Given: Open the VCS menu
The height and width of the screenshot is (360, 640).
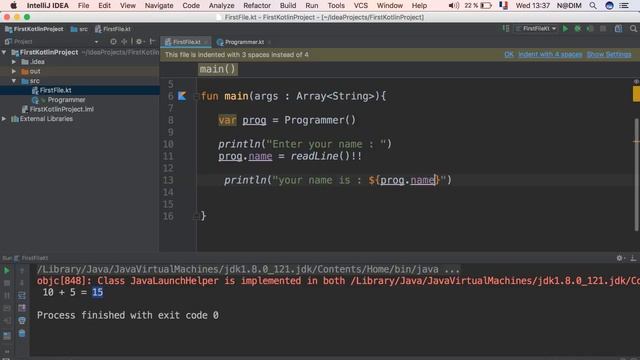Looking at the screenshot, I should click(360, 6).
